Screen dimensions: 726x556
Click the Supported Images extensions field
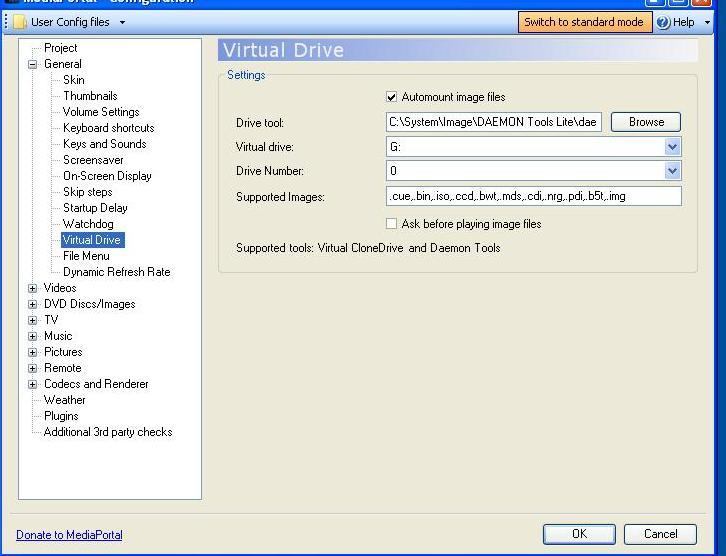[x=533, y=196]
